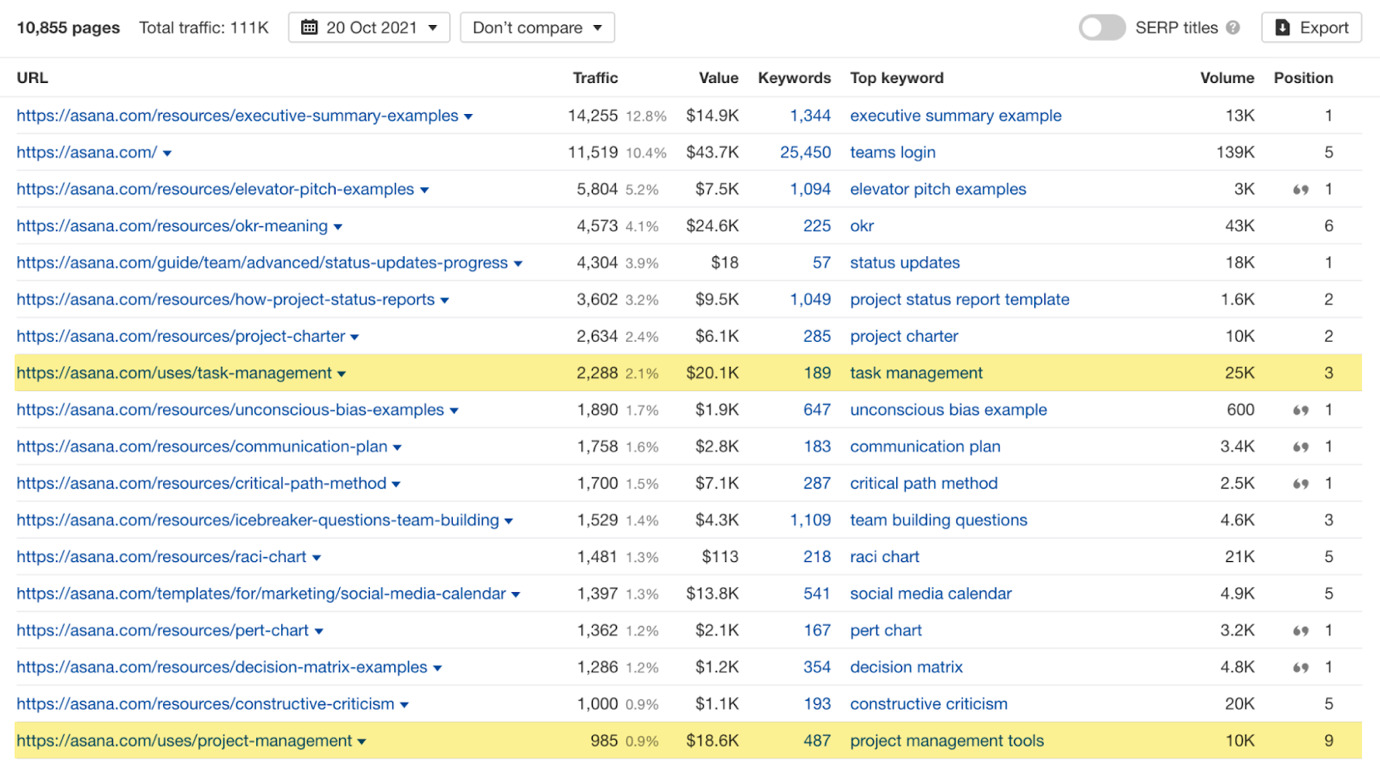Open the Don't compare dropdown
Screen dimensions: 1380x764
pyautogui.click(x=537, y=28)
